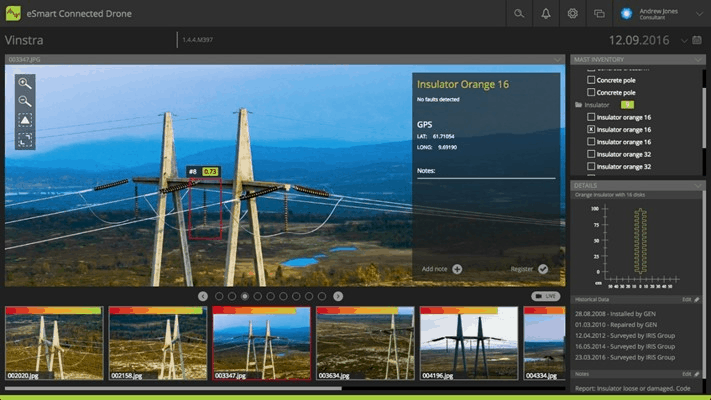Screen dimensions: 711x400
Task: Select the first pagination dot
Action: pyautogui.click(x=219, y=296)
